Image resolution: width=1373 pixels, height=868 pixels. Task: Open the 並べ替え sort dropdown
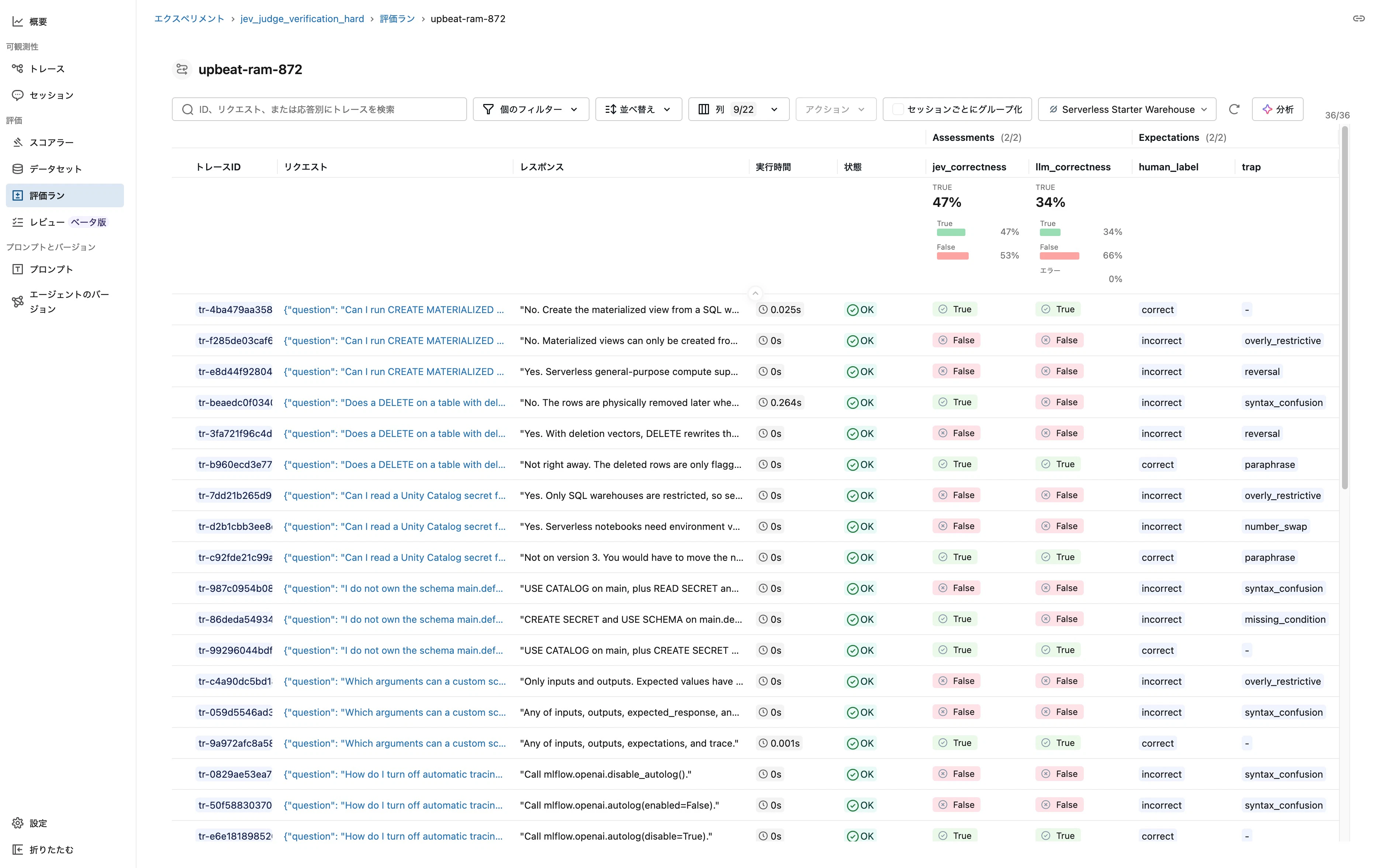(639, 110)
